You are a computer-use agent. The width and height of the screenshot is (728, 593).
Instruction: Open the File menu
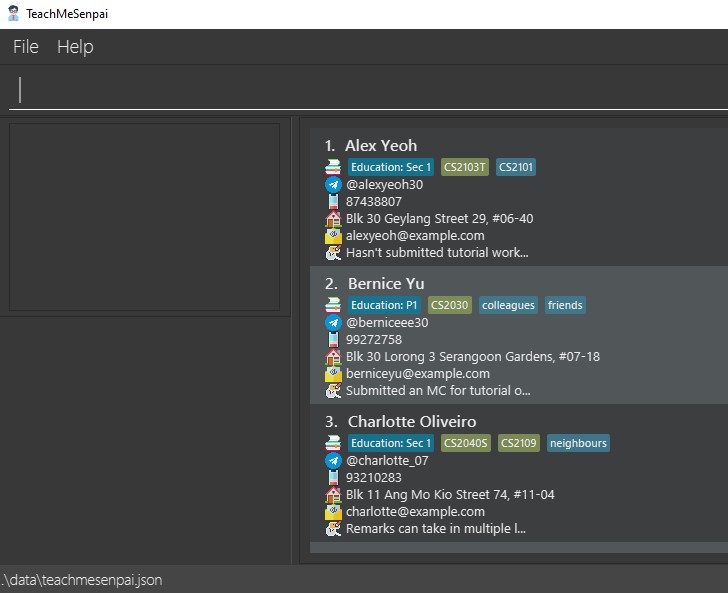[26, 46]
